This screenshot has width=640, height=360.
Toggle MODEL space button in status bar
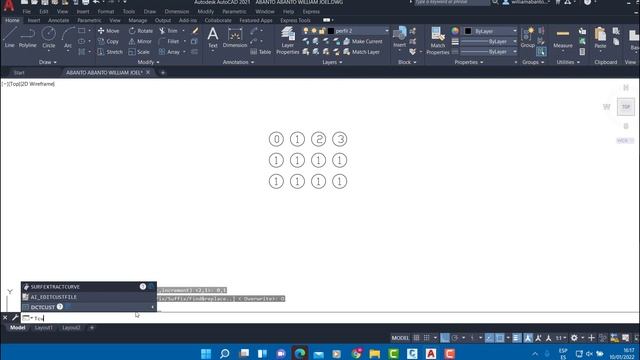[x=400, y=338]
